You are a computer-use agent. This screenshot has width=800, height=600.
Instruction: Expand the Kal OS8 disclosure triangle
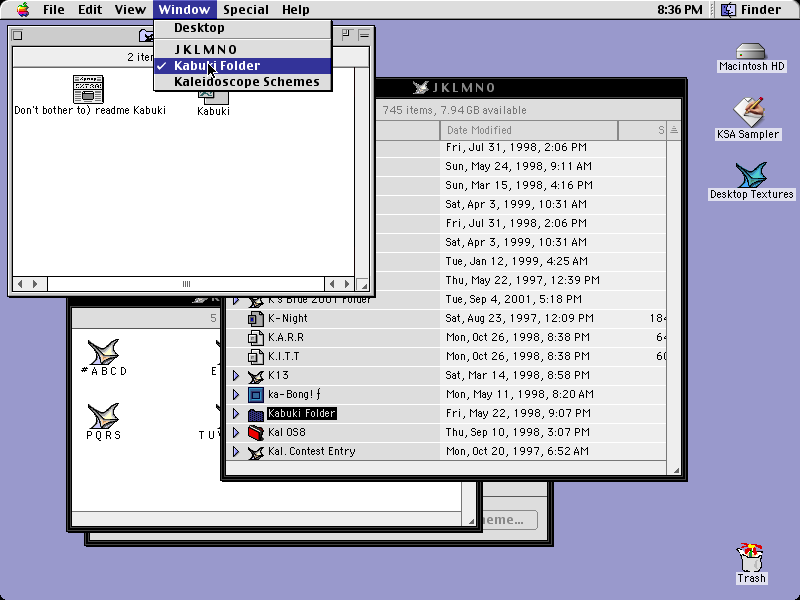click(236, 432)
